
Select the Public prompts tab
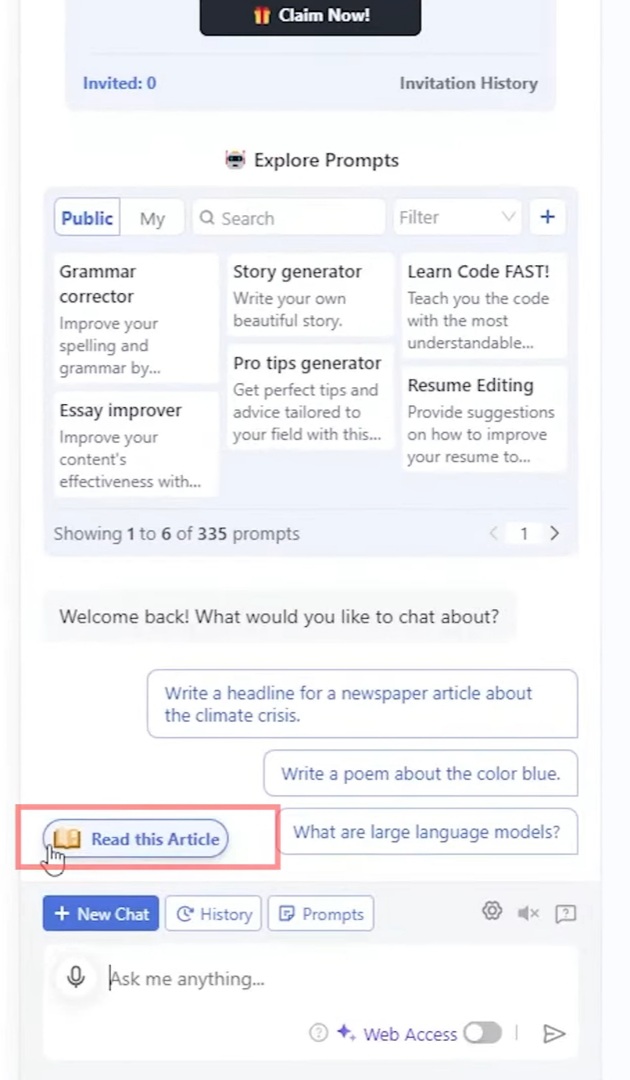coord(87,218)
